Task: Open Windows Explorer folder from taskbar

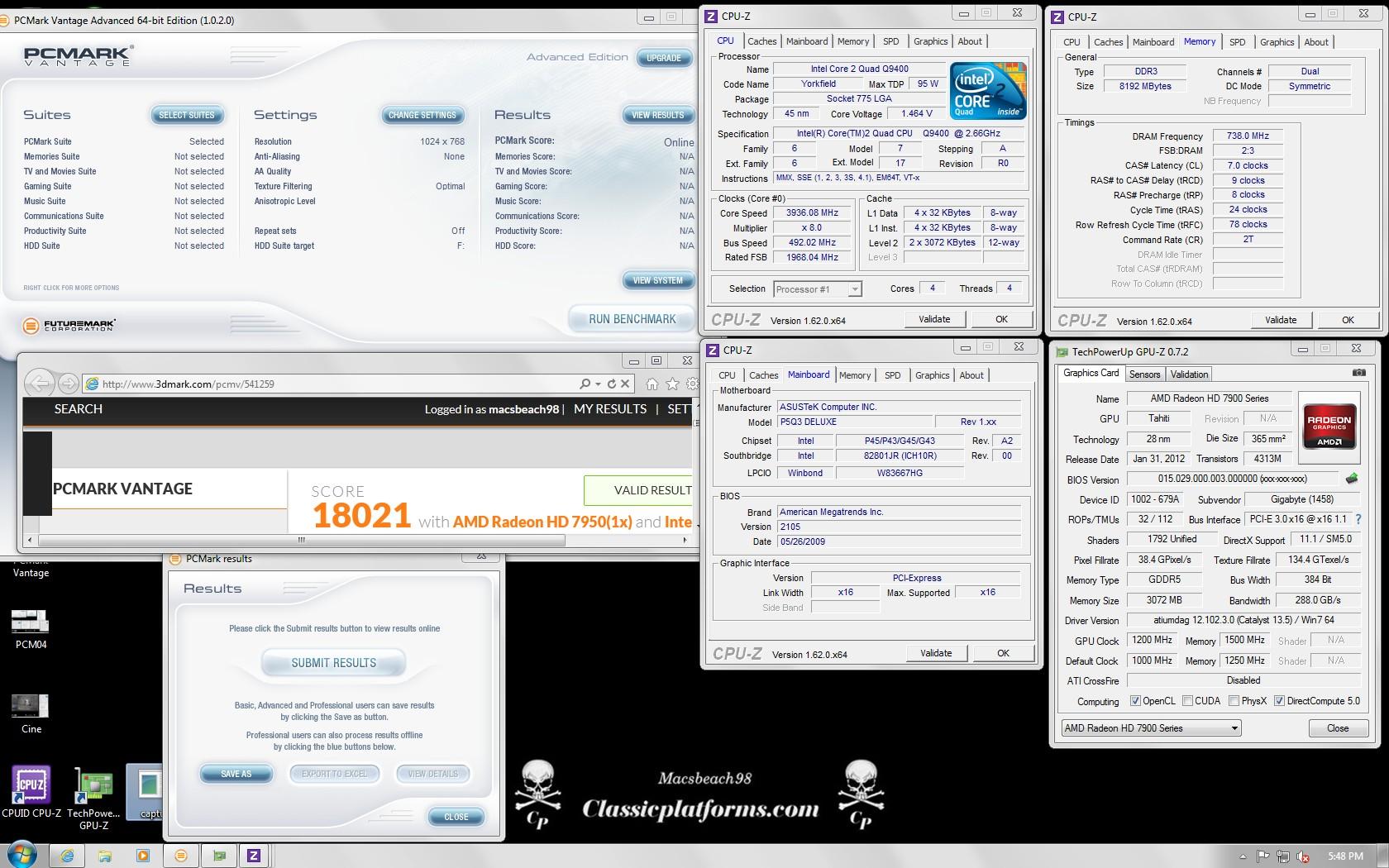Action: pyautogui.click(x=104, y=856)
